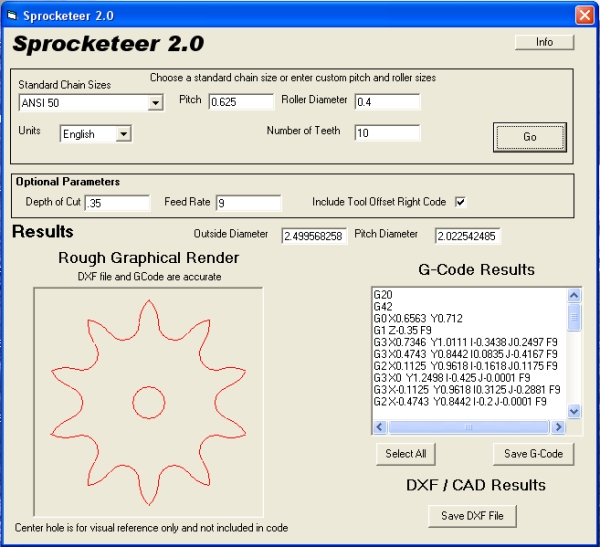This screenshot has height=547, width=600.
Task: Click the sprocket graphical render preview
Action: (x=148, y=402)
